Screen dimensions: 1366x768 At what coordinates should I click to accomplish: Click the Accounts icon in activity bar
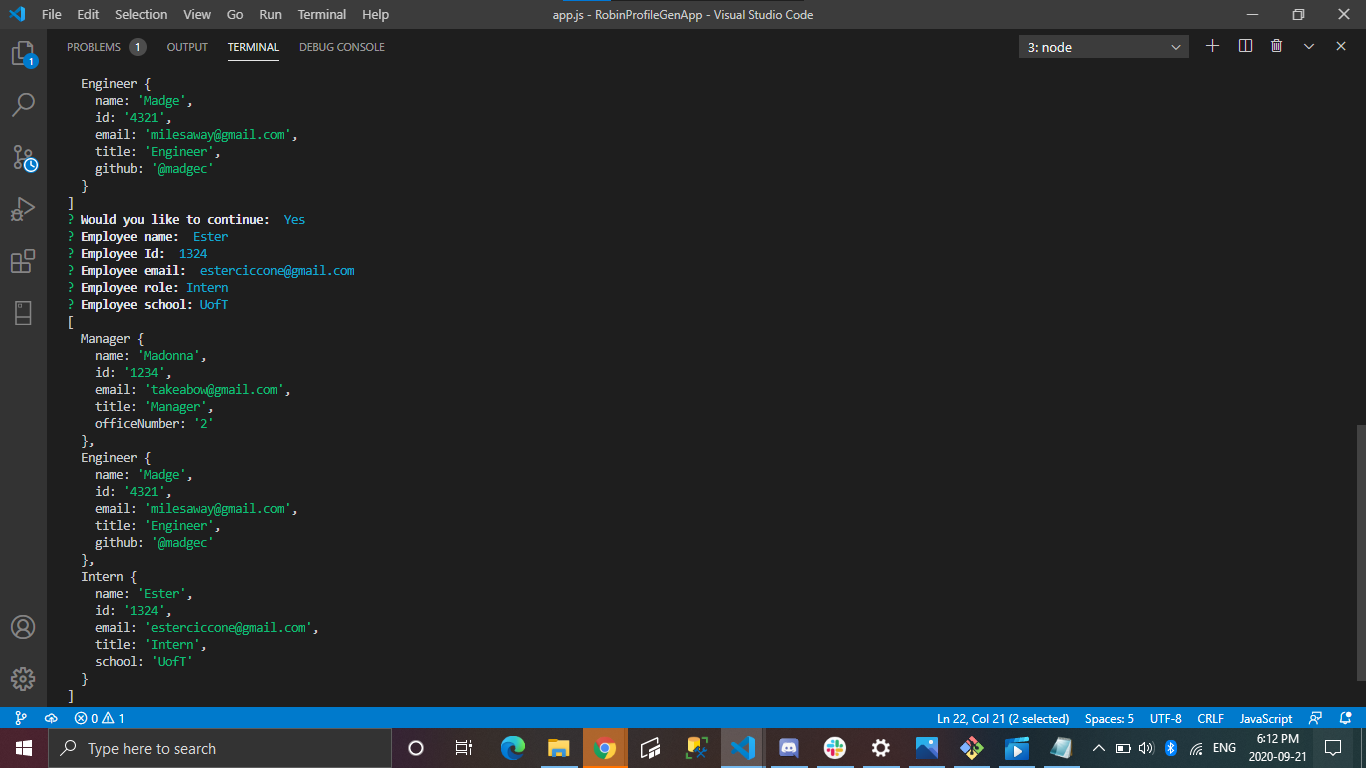point(23,627)
